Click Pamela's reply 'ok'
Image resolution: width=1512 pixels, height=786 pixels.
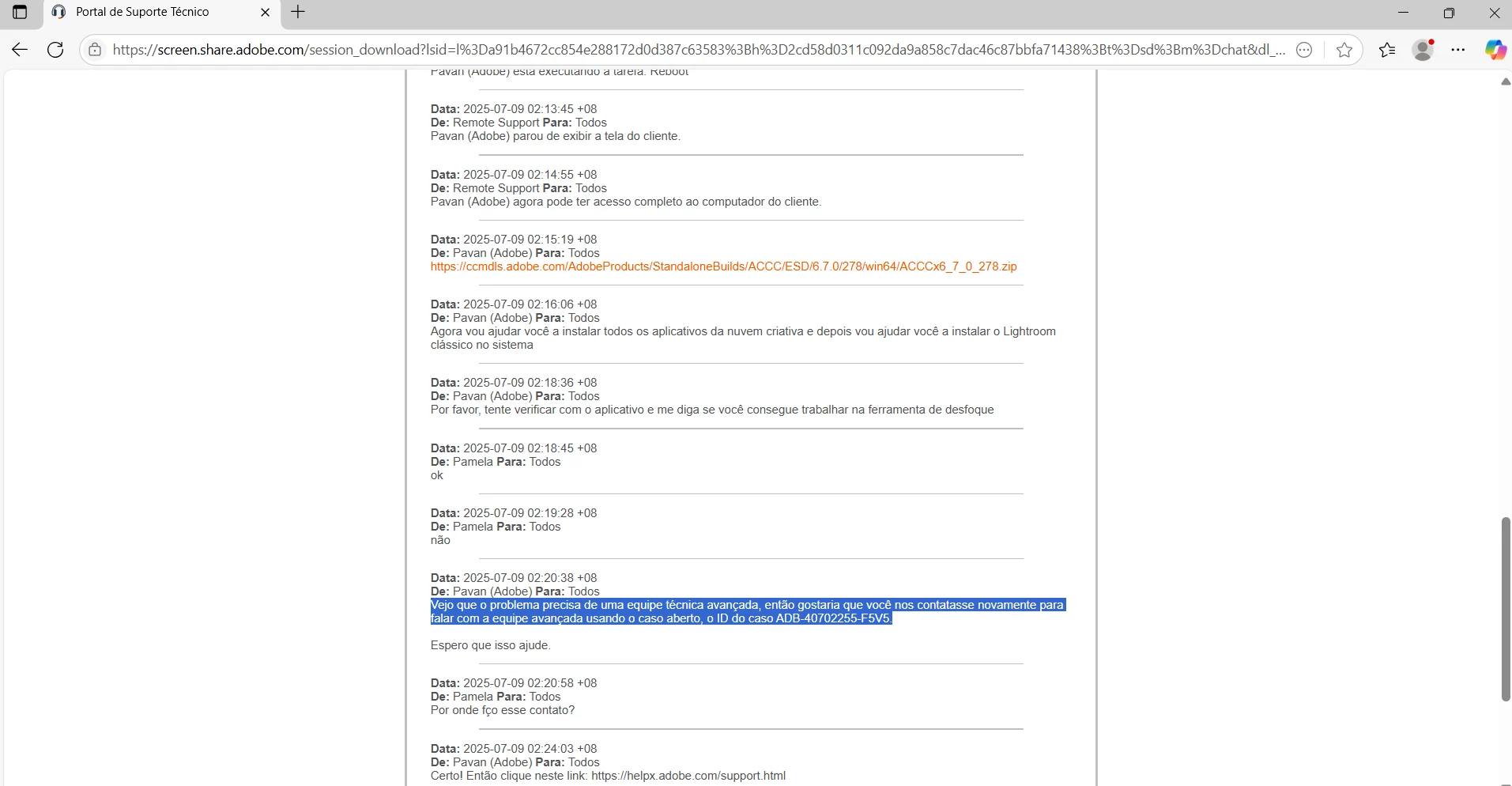click(x=437, y=475)
